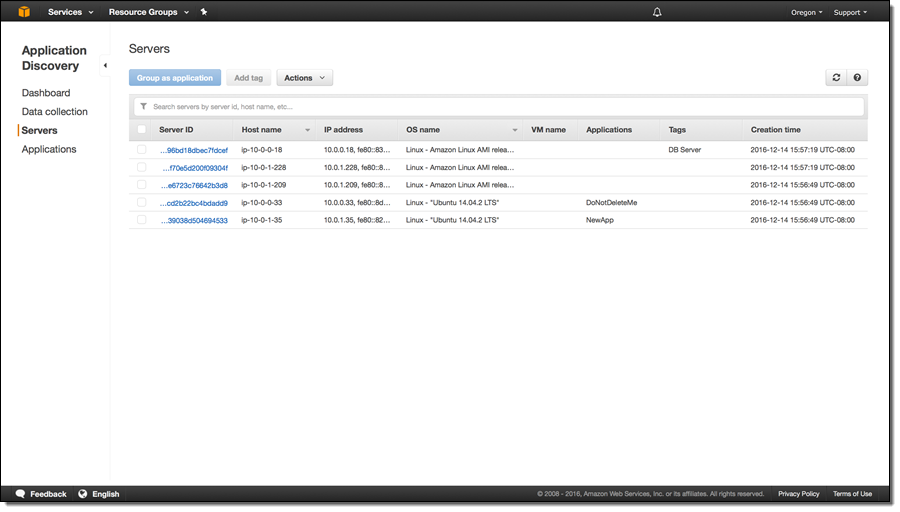Collapse the Application Discovery sidebar arrow
The height and width of the screenshot is (512, 900).
coord(105,66)
